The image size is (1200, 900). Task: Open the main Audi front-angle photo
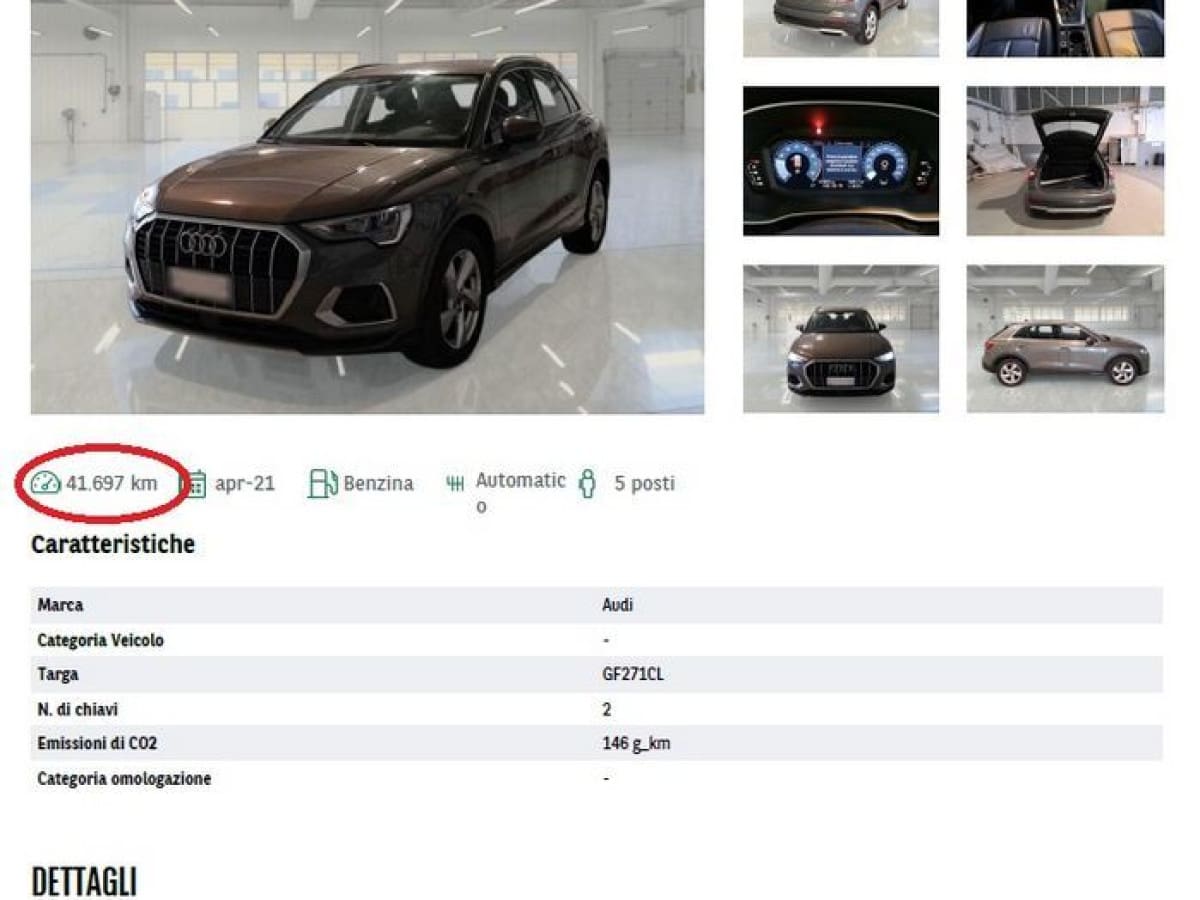[x=367, y=207]
